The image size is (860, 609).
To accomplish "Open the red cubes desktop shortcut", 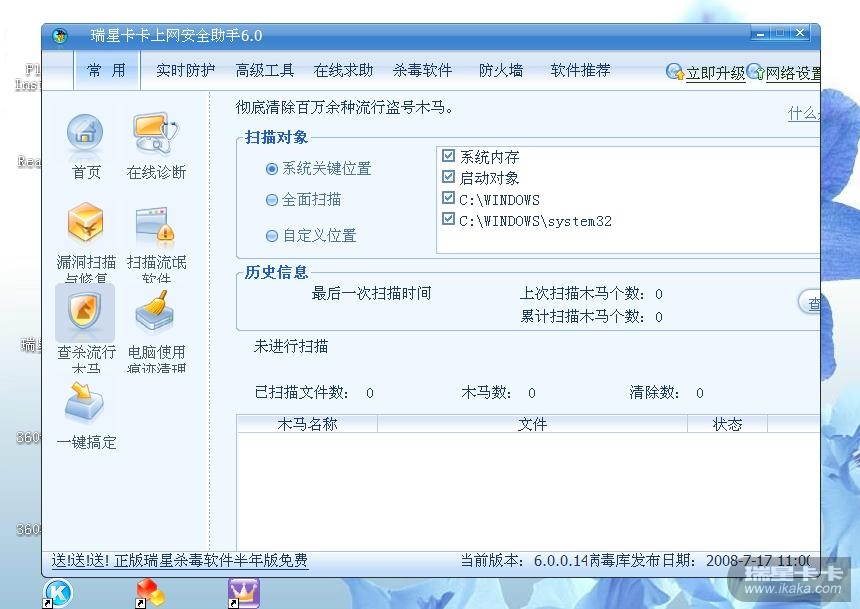I will pyautogui.click(x=150, y=594).
